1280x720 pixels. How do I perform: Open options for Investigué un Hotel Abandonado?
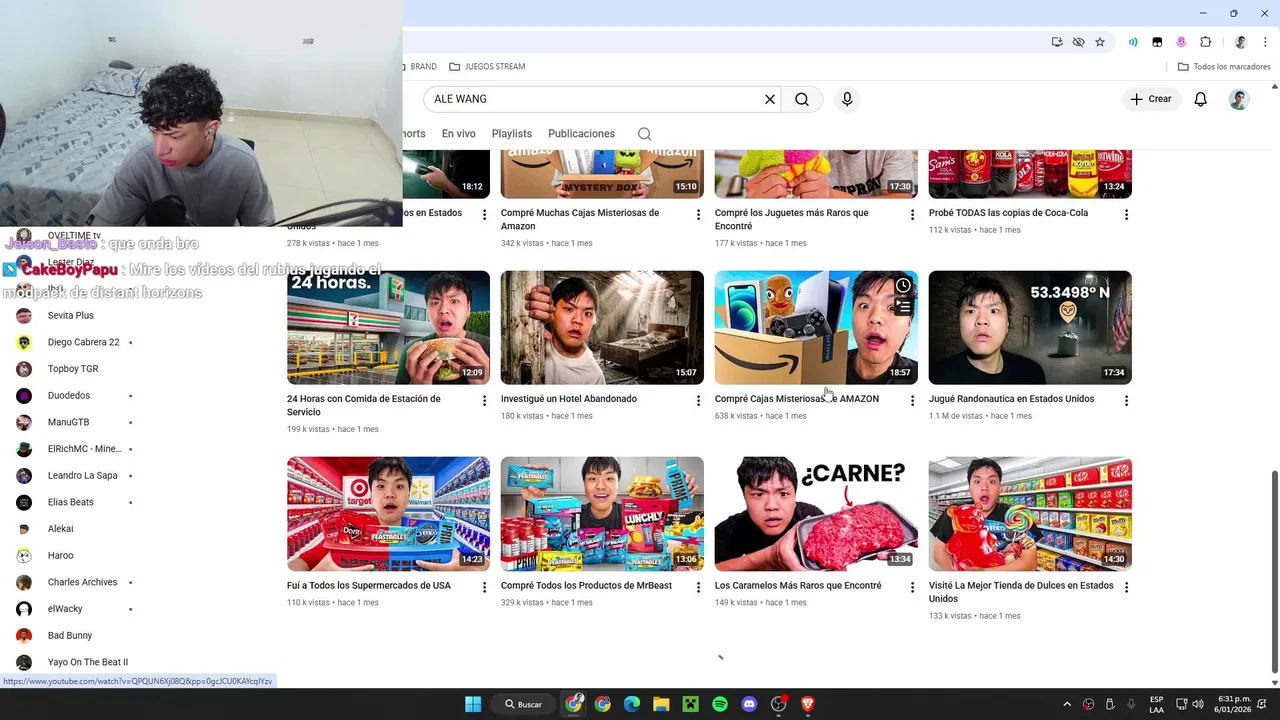698,401
